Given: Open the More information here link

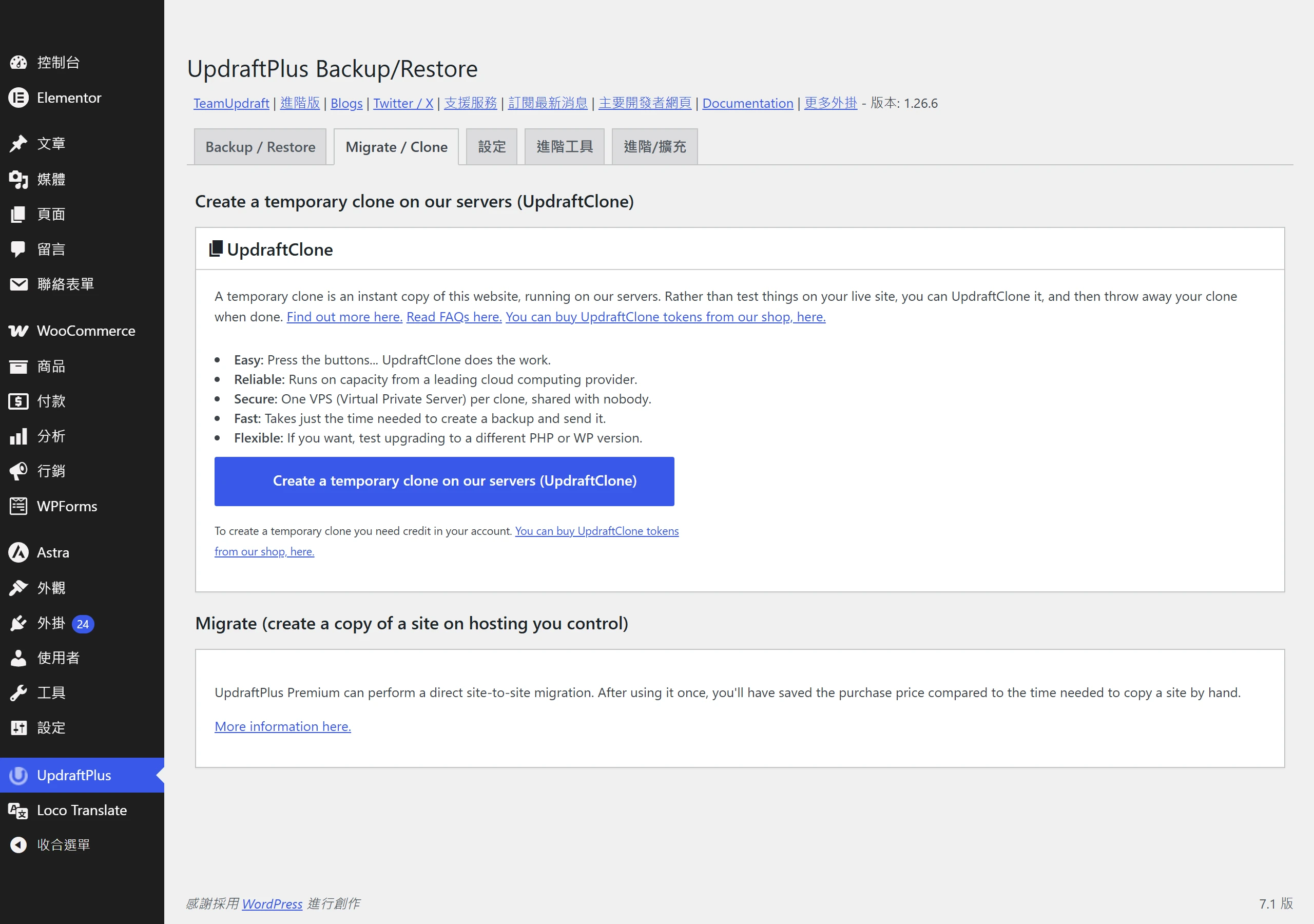Looking at the screenshot, I should (283, 726).
